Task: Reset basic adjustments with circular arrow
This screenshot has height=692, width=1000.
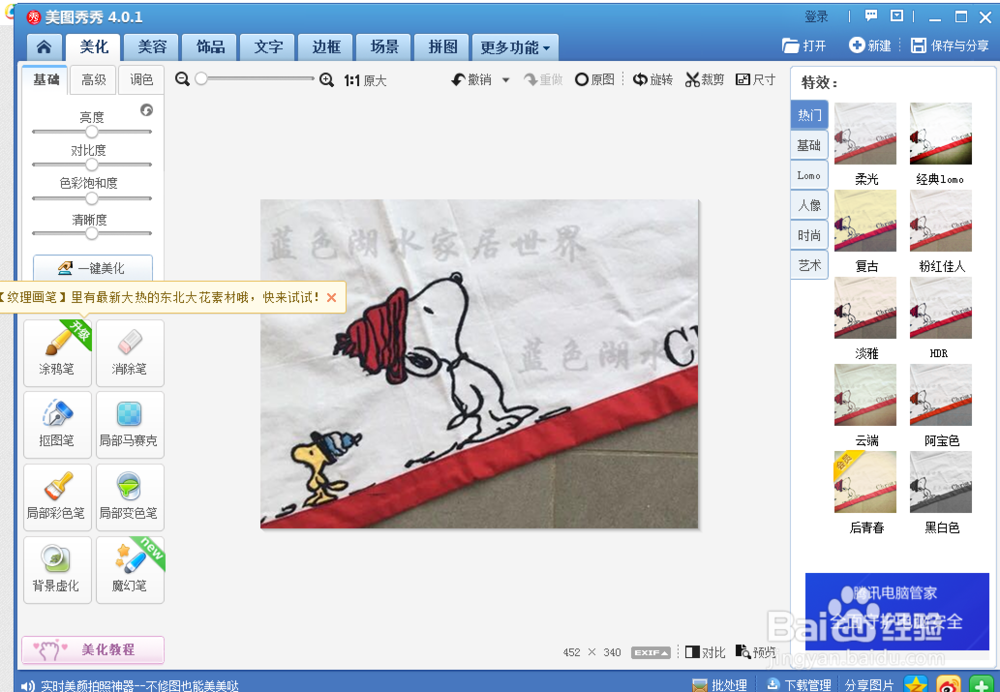Action: (147, 110)
